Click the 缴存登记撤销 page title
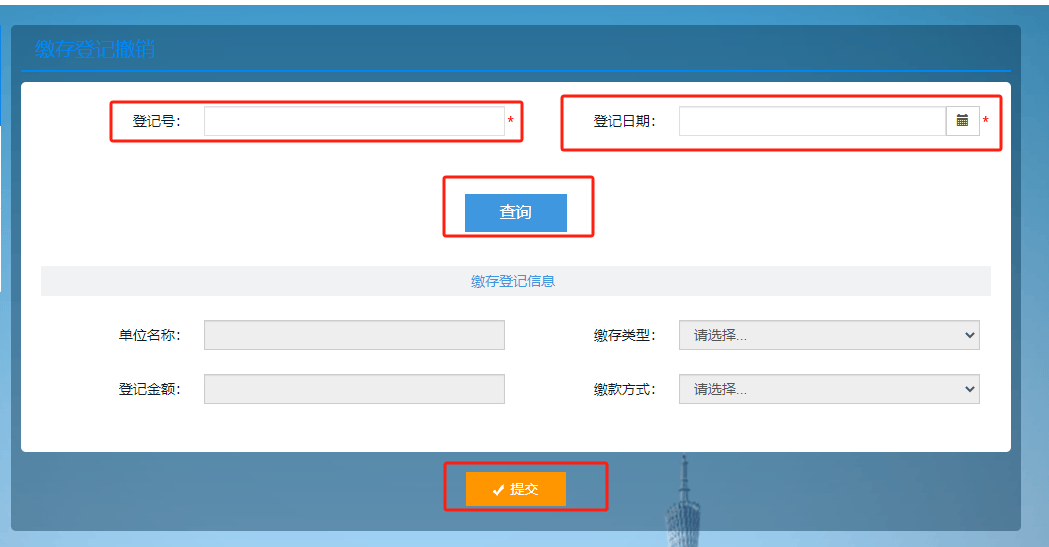Viewport: 1049px width, 547px height. [95, 49]
